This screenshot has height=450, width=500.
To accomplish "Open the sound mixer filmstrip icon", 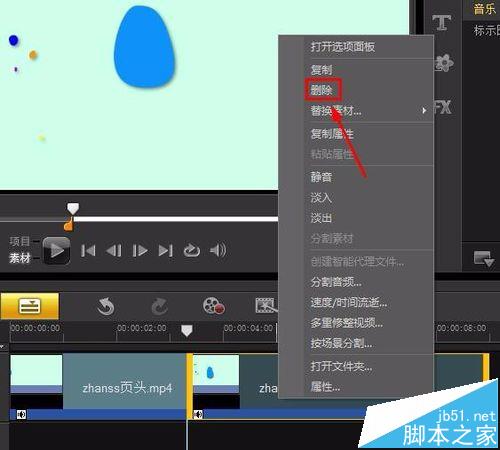I will point(266,305).
